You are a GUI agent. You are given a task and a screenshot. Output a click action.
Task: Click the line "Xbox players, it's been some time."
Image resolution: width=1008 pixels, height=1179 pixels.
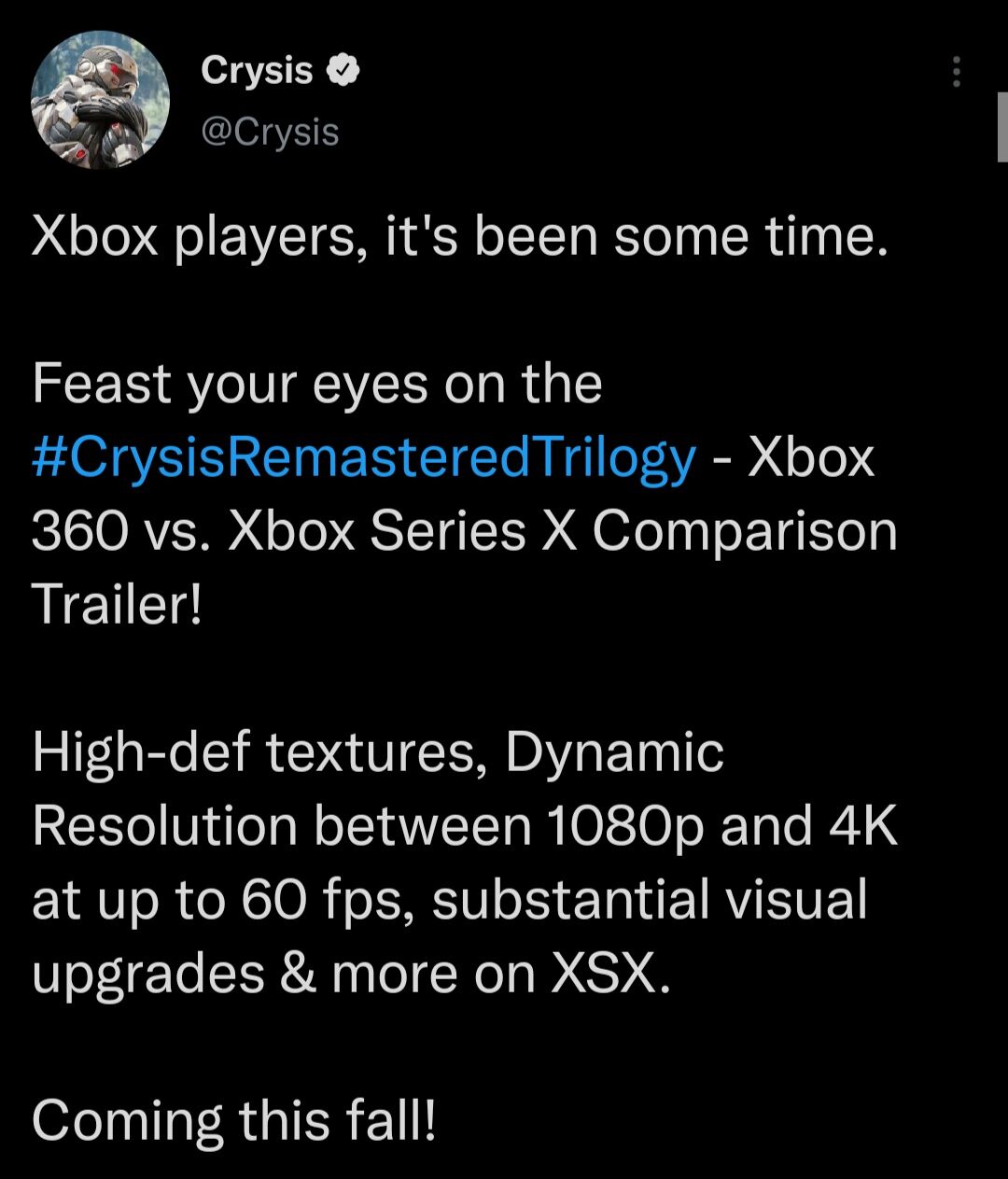(458, 237)
